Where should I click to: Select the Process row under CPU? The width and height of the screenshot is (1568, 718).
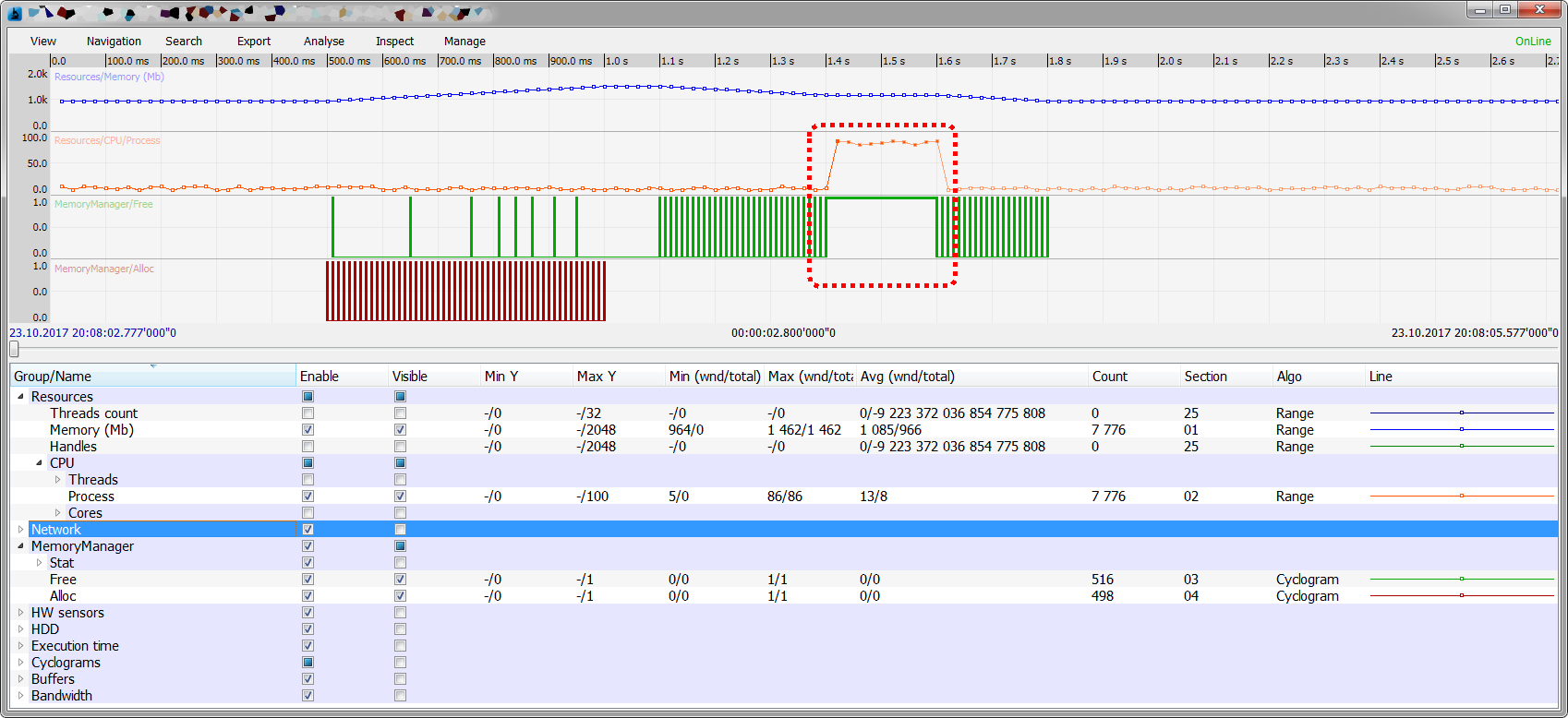point(784,497)
